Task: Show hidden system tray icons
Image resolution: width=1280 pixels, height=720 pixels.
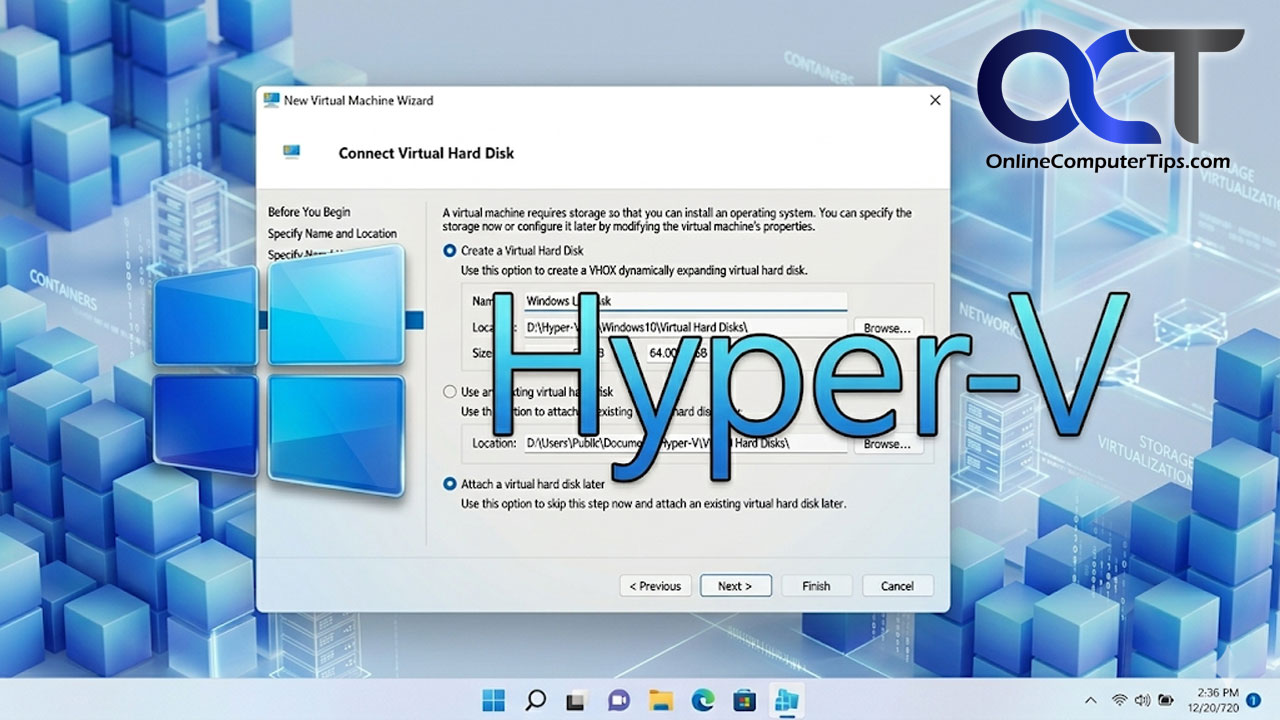Action: point(1091,700)
